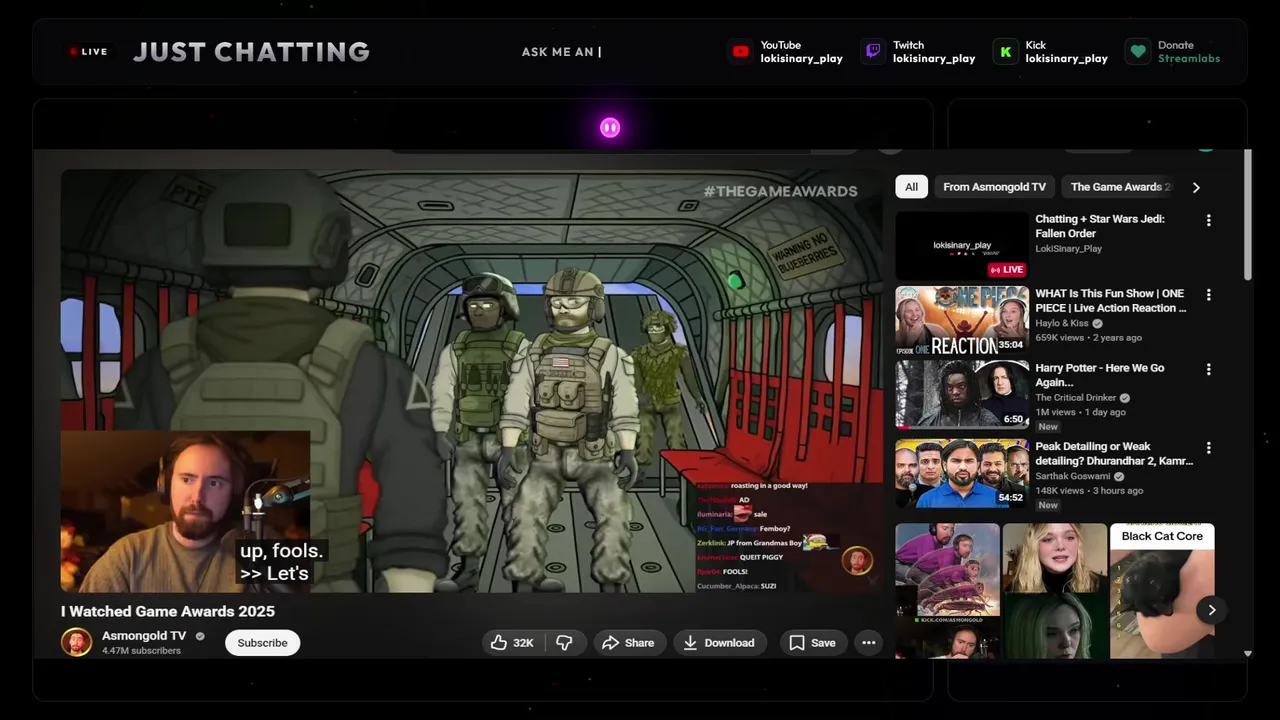Screen dimensions: 1280x720
Task: Click the main video player area
Action: pyautogui.click(x=472, y=381)
